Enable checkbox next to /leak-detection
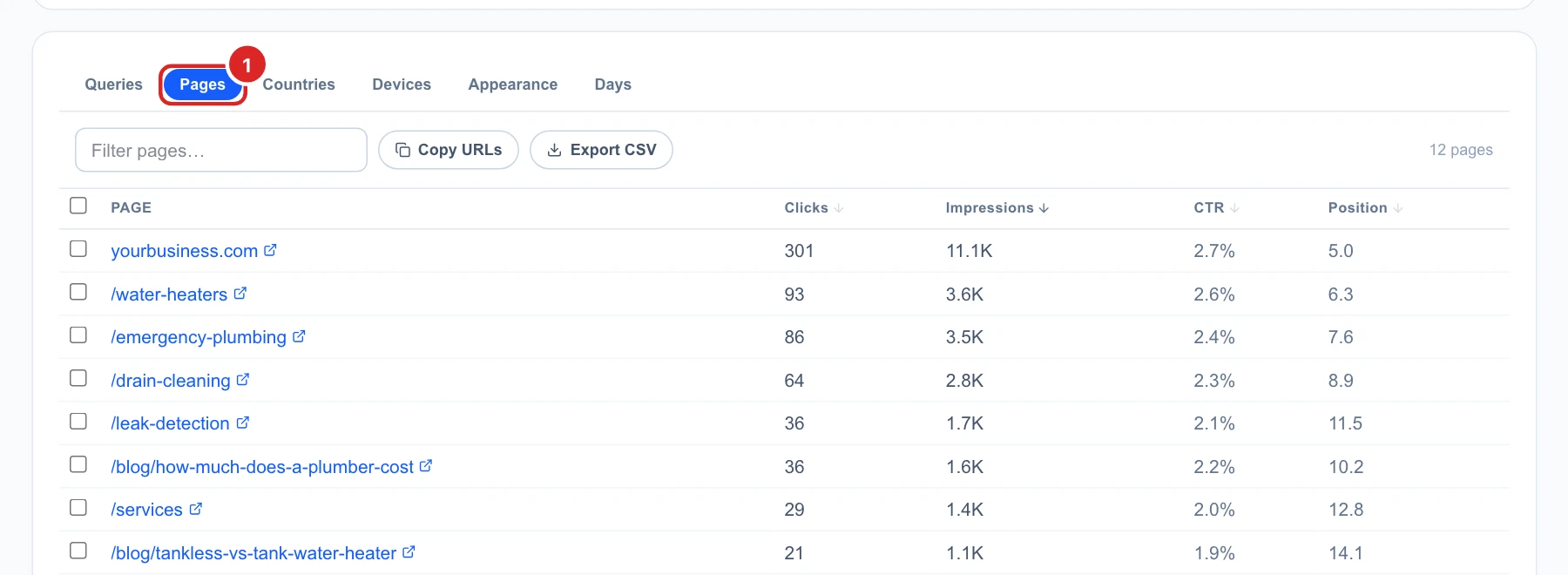 [78, 422]
